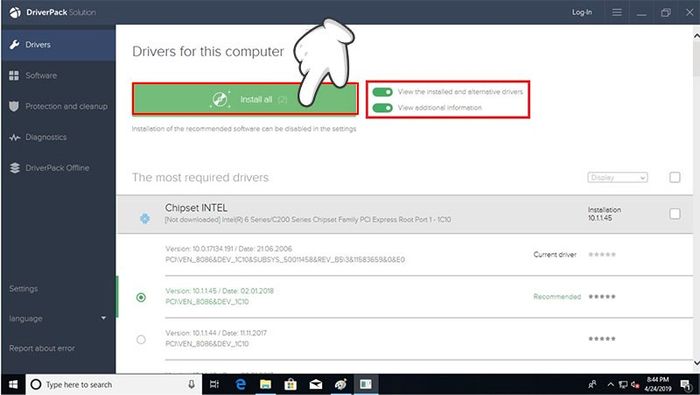The width and height of the screenshot is (700, 395).
Task: Click the Installation 10.1.1.45 text
Action: pyautogui.click(x=604, y=214)
